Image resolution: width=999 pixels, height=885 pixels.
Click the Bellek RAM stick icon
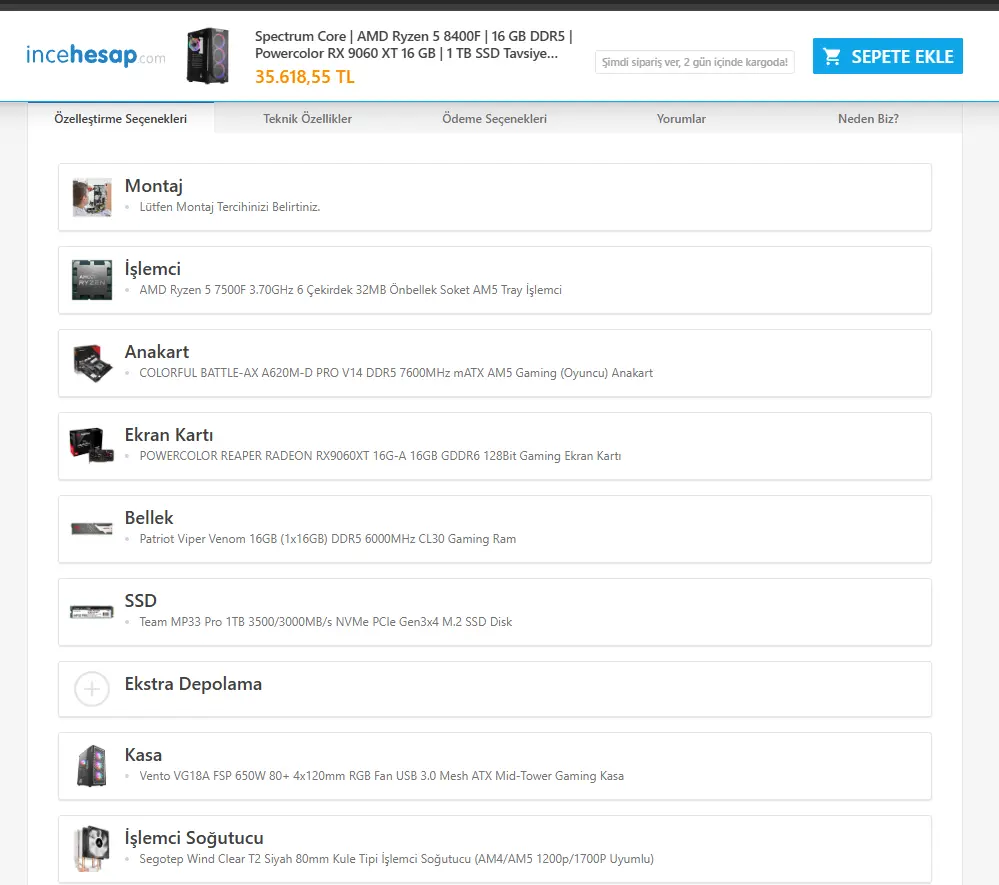pyautogui.click(x=92, y=529)
